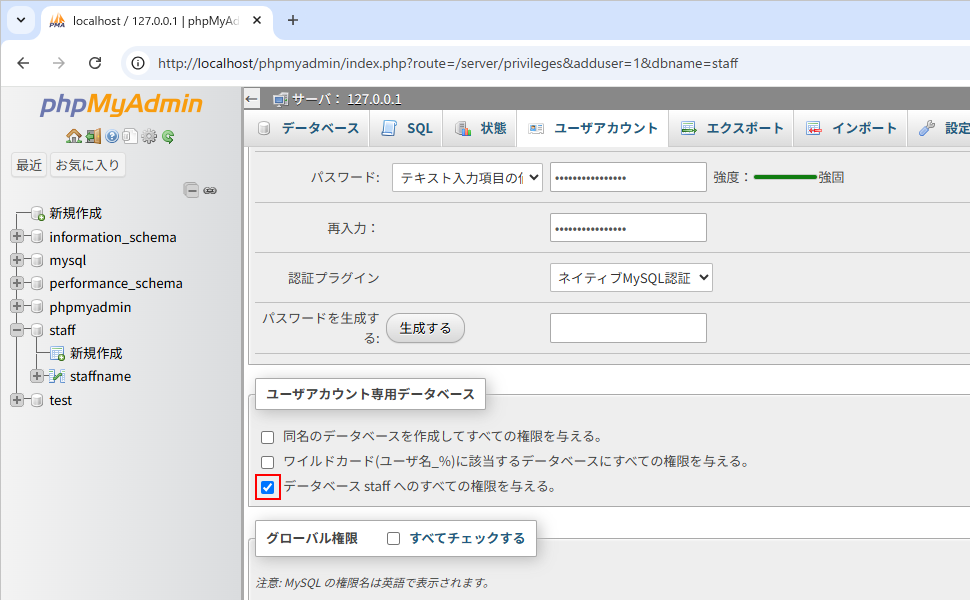The height and width of the screenshot is (600, 970).
Task: Click the phpMyAdmin home icon
Action: [x=75, y=136]
